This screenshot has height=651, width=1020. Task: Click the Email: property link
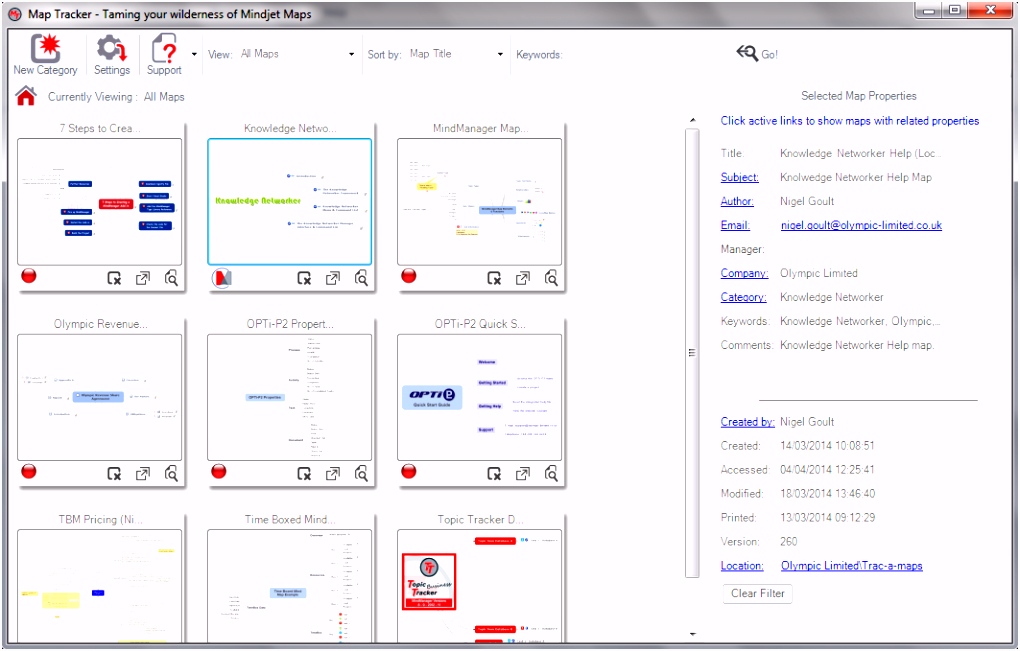735,226
